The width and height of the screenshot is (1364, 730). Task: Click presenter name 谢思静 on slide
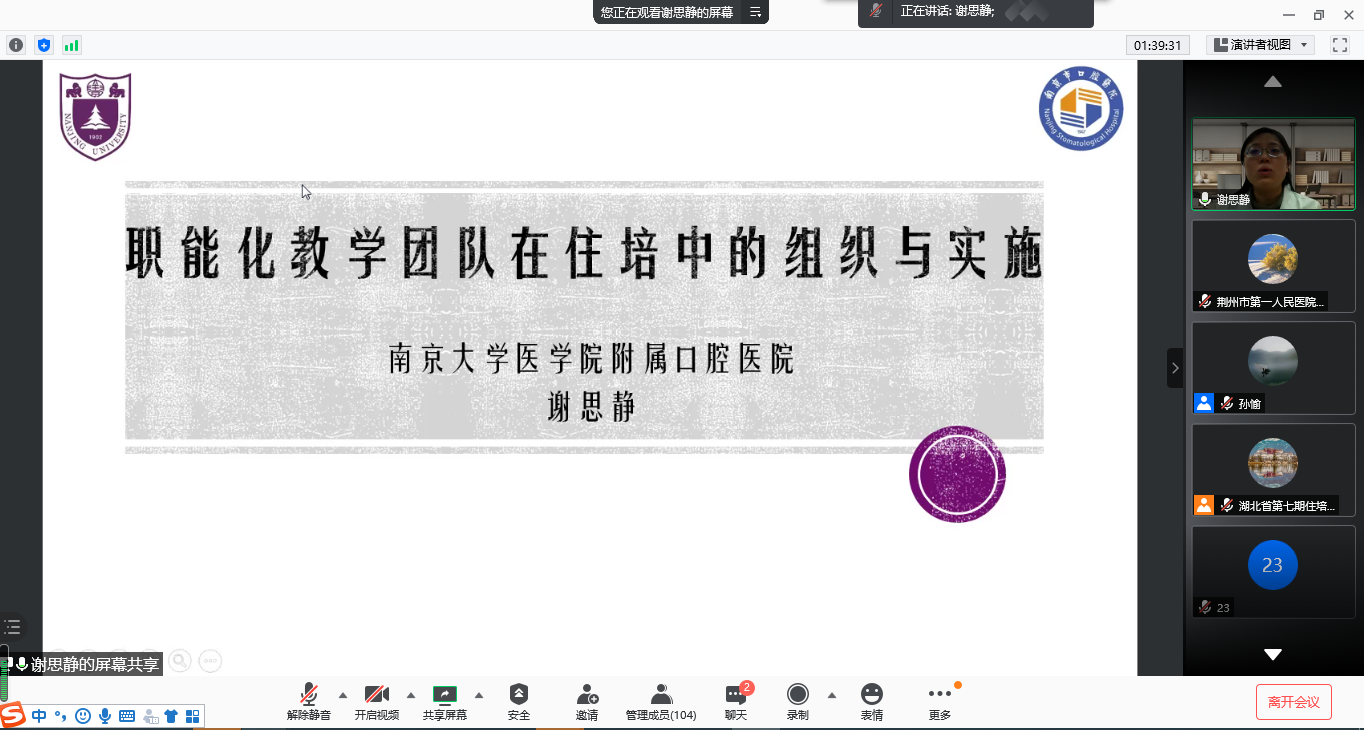591,407
